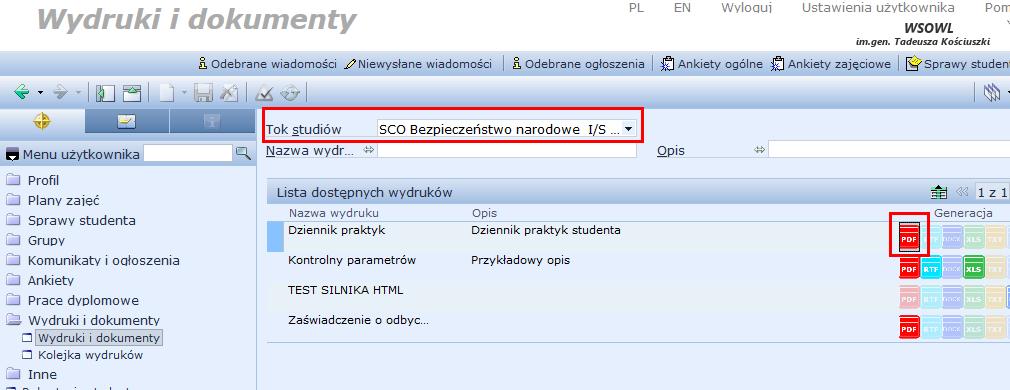Click Wyloguj to log out
Viewport: 1010px width, 390px height.
[x=747, y=8]
